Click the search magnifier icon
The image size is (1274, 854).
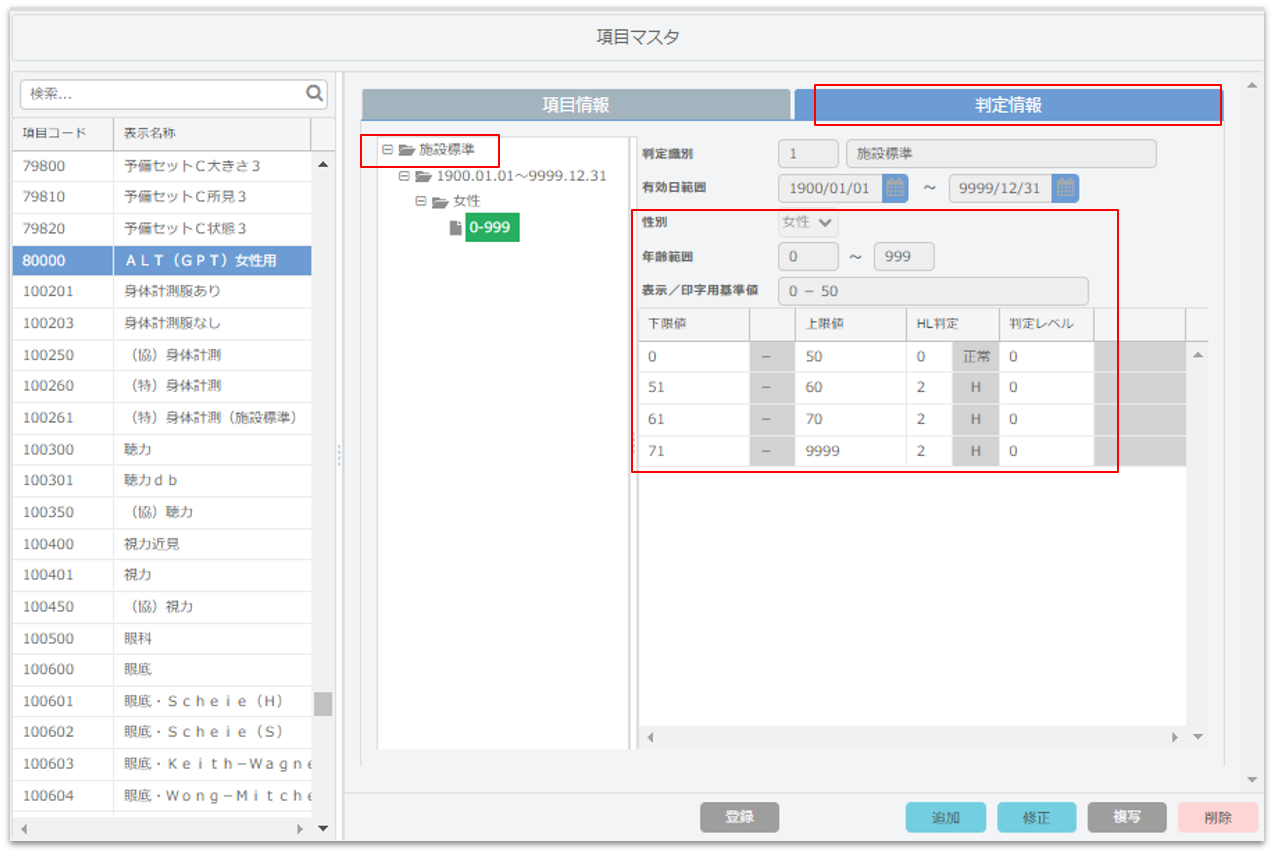(x=315, y=94)
